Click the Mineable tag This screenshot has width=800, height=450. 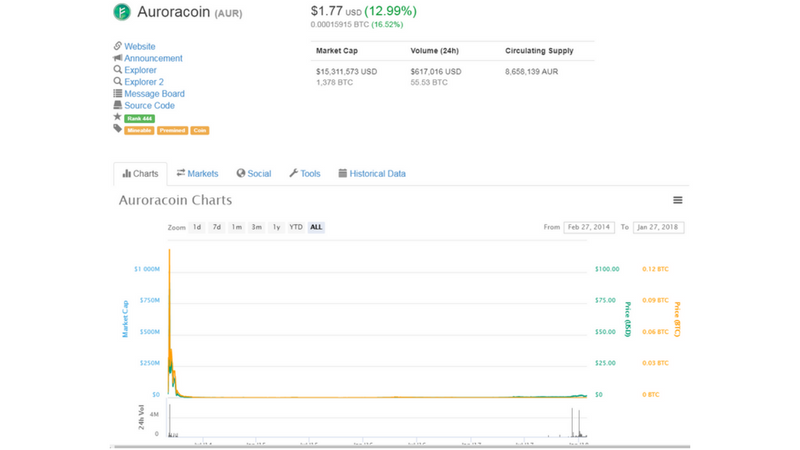click(x=139, y=131)
